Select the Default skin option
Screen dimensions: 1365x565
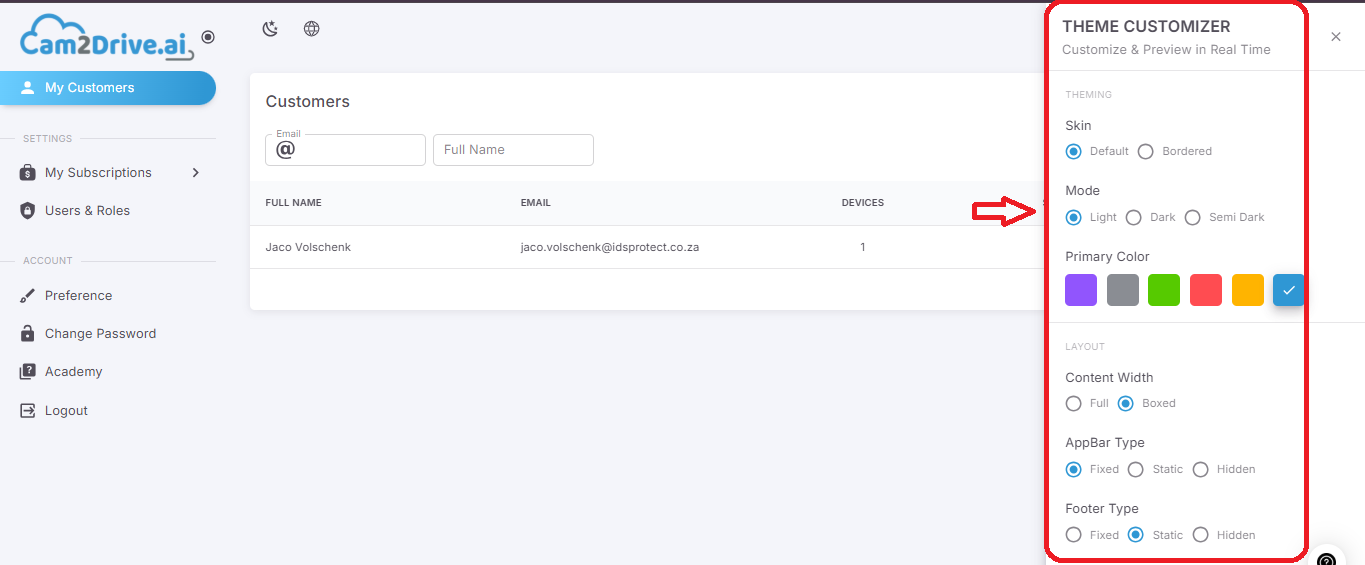coord(1074,152)
